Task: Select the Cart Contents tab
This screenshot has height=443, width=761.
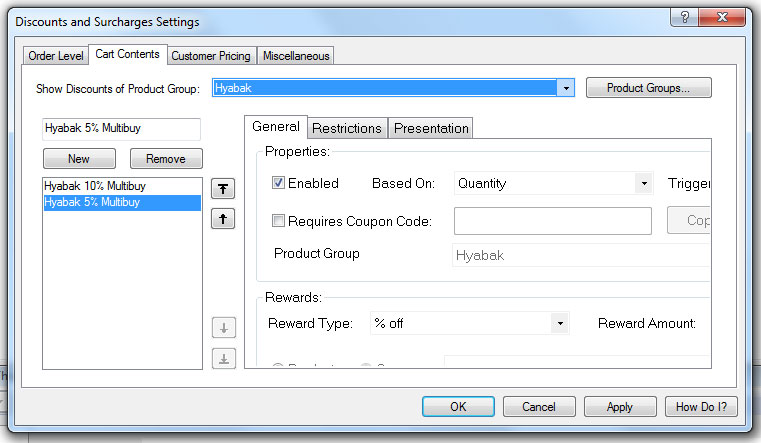Action: click(x=128, y=54)
